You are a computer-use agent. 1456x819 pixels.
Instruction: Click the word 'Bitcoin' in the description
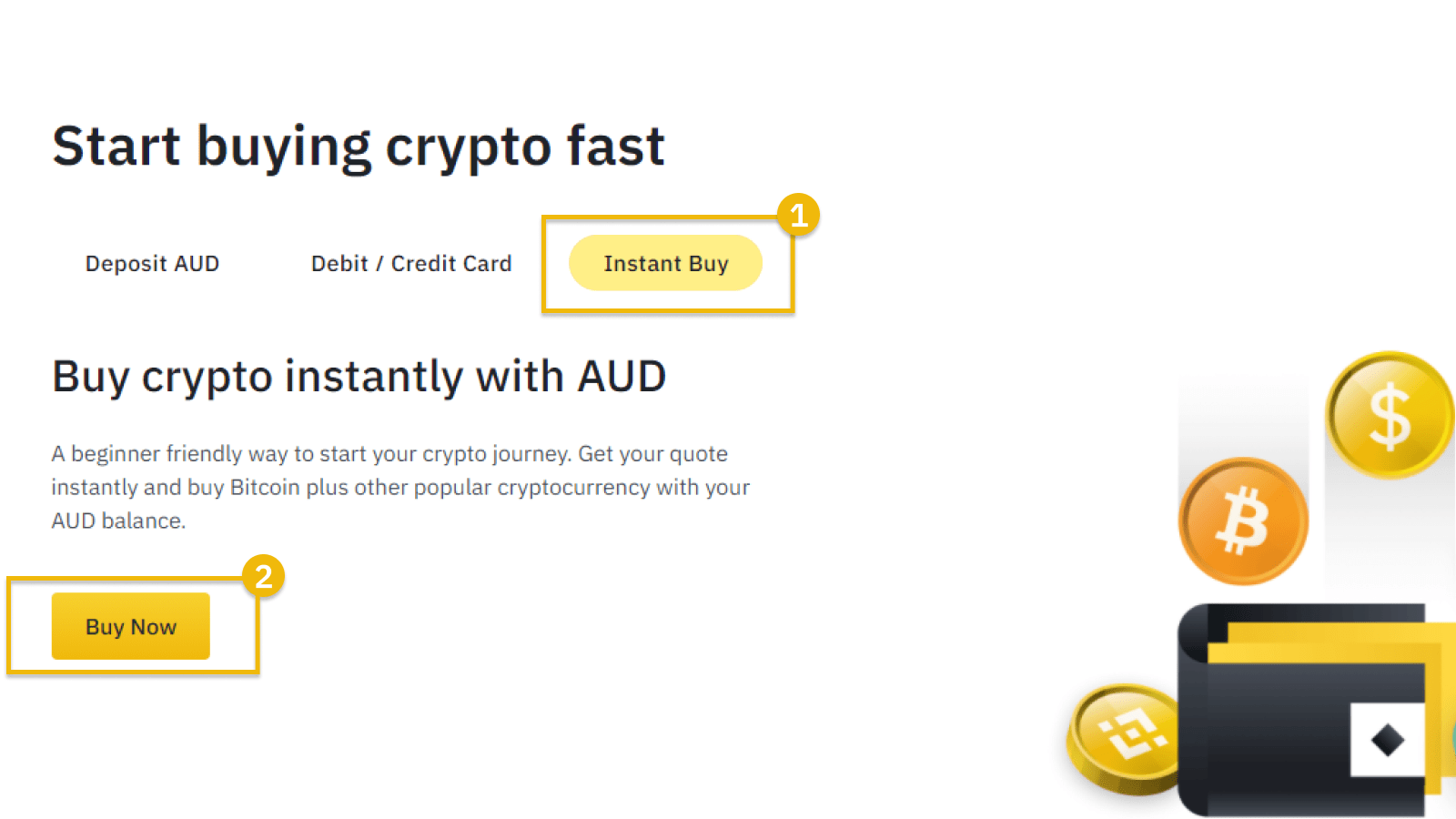pyautogui.click(x=265, y=487)
